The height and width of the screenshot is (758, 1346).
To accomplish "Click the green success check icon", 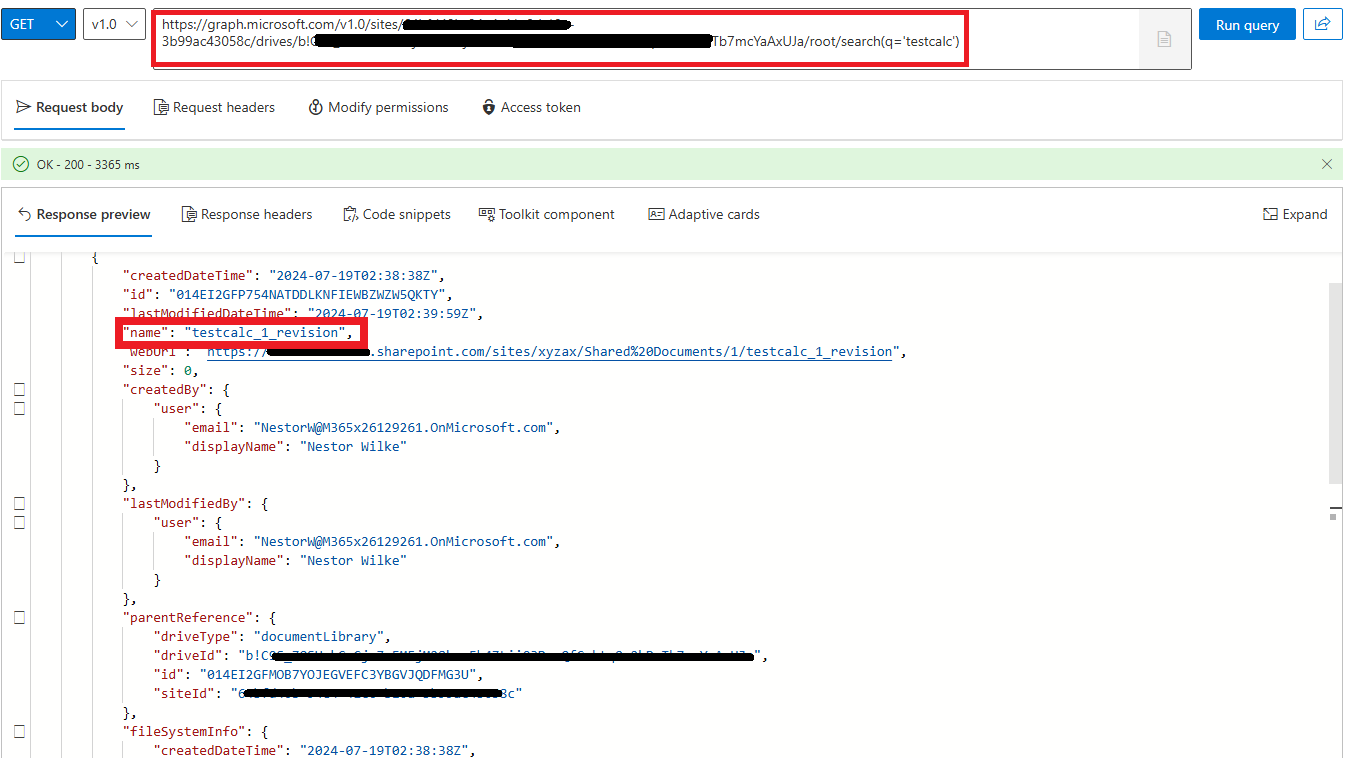I will pyautogui.click(x=21, y=164).
